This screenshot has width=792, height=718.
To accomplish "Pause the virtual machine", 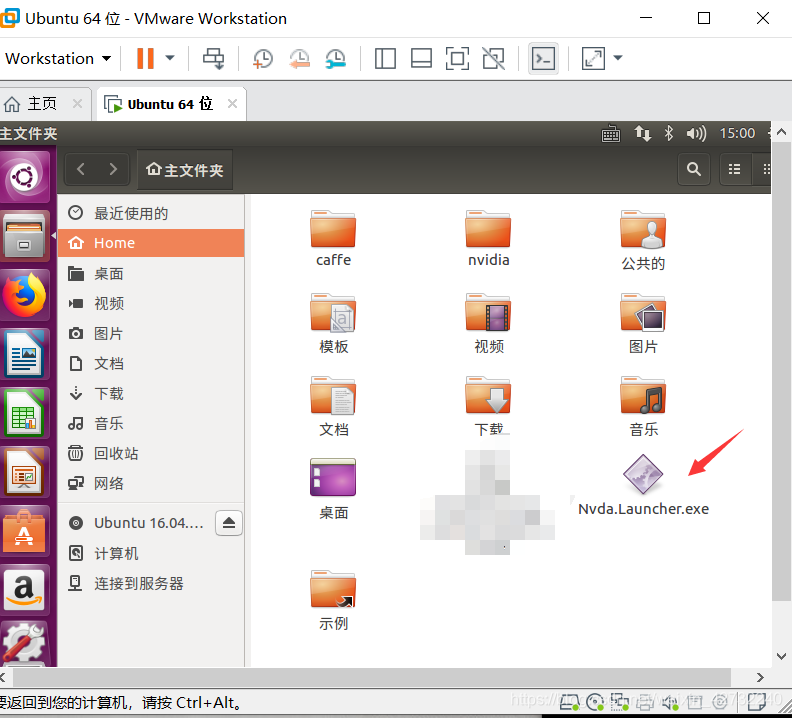I will click(145, 58).
